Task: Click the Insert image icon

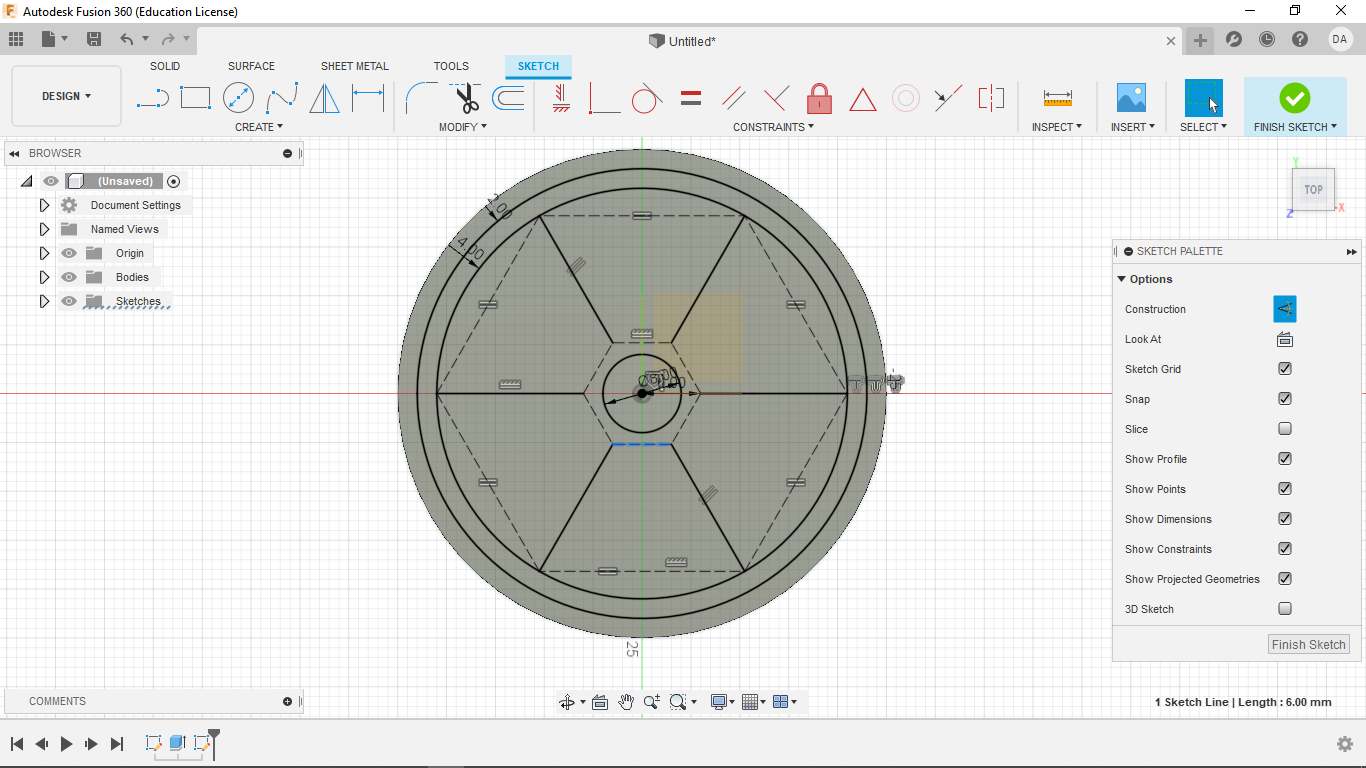Action: click(x=1131, y=98)
